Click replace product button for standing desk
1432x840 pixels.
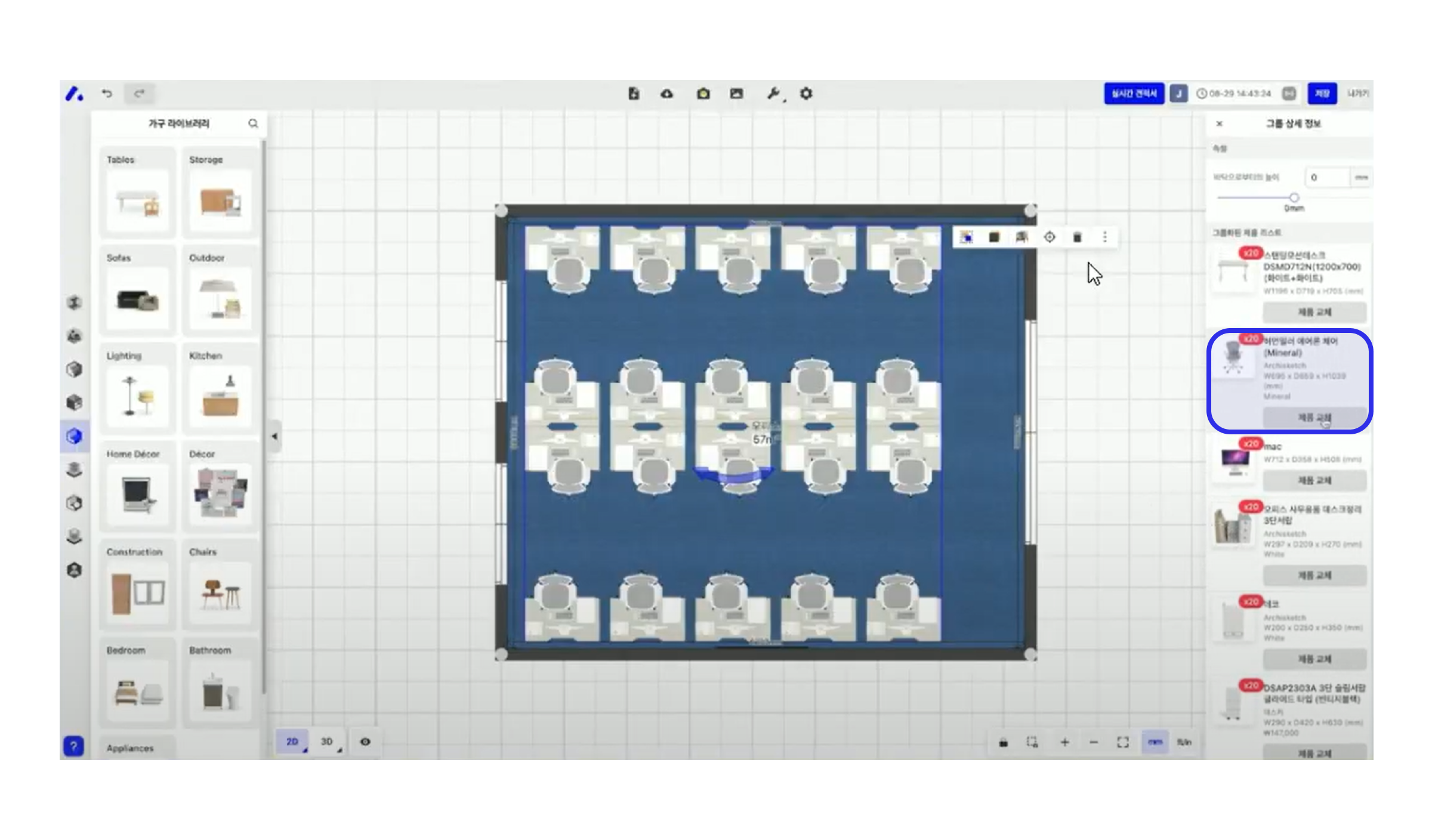click(x=1314, y=312)
